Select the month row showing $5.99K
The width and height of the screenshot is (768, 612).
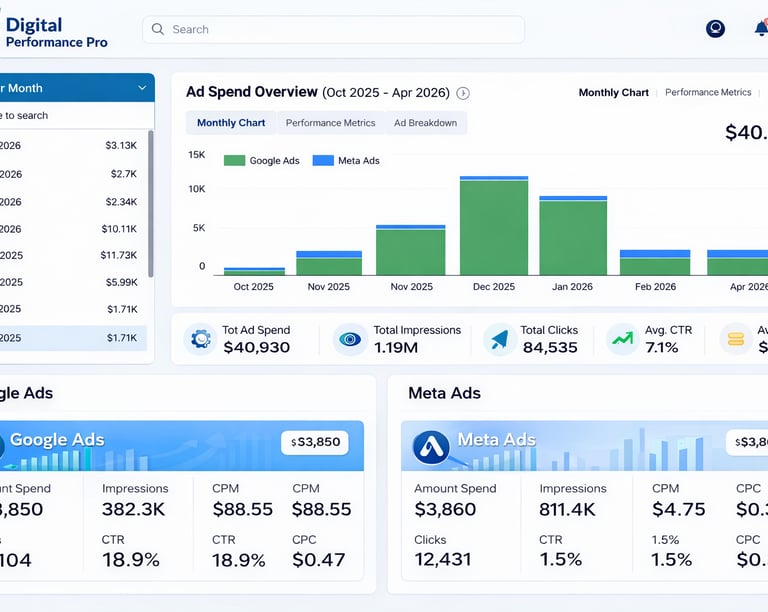click(73, 282)
